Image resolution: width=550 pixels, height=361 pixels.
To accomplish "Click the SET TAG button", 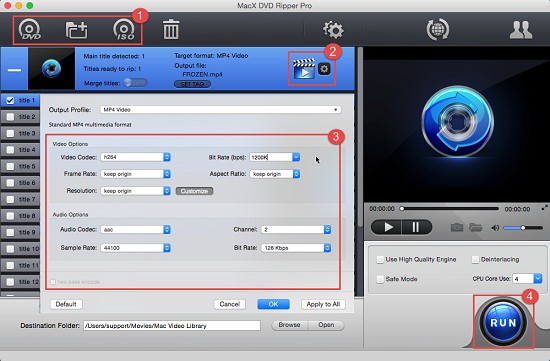I will 192,84.
